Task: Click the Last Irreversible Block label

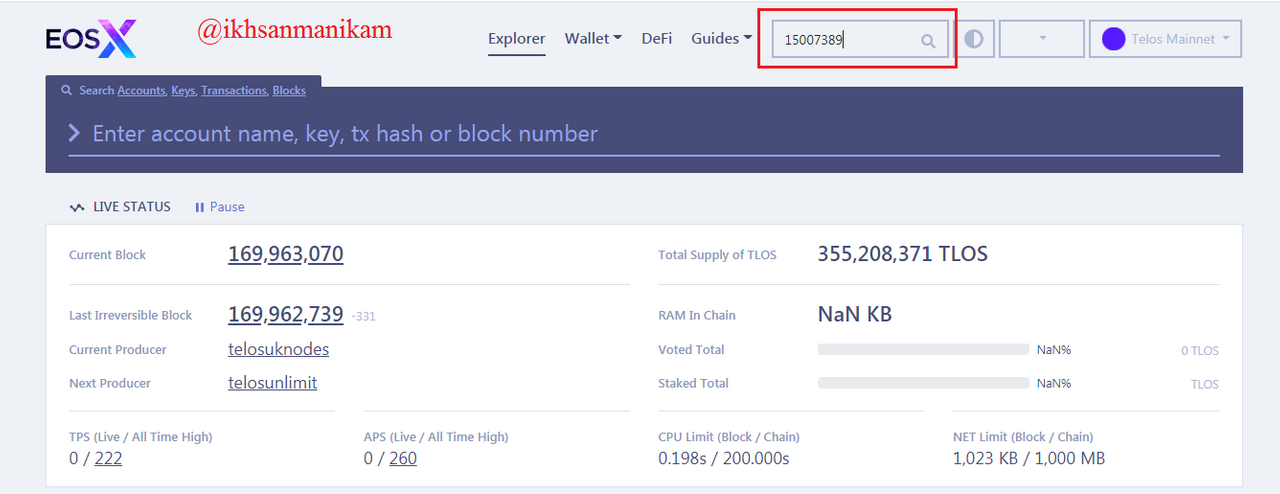Action: tap(131, 315)
